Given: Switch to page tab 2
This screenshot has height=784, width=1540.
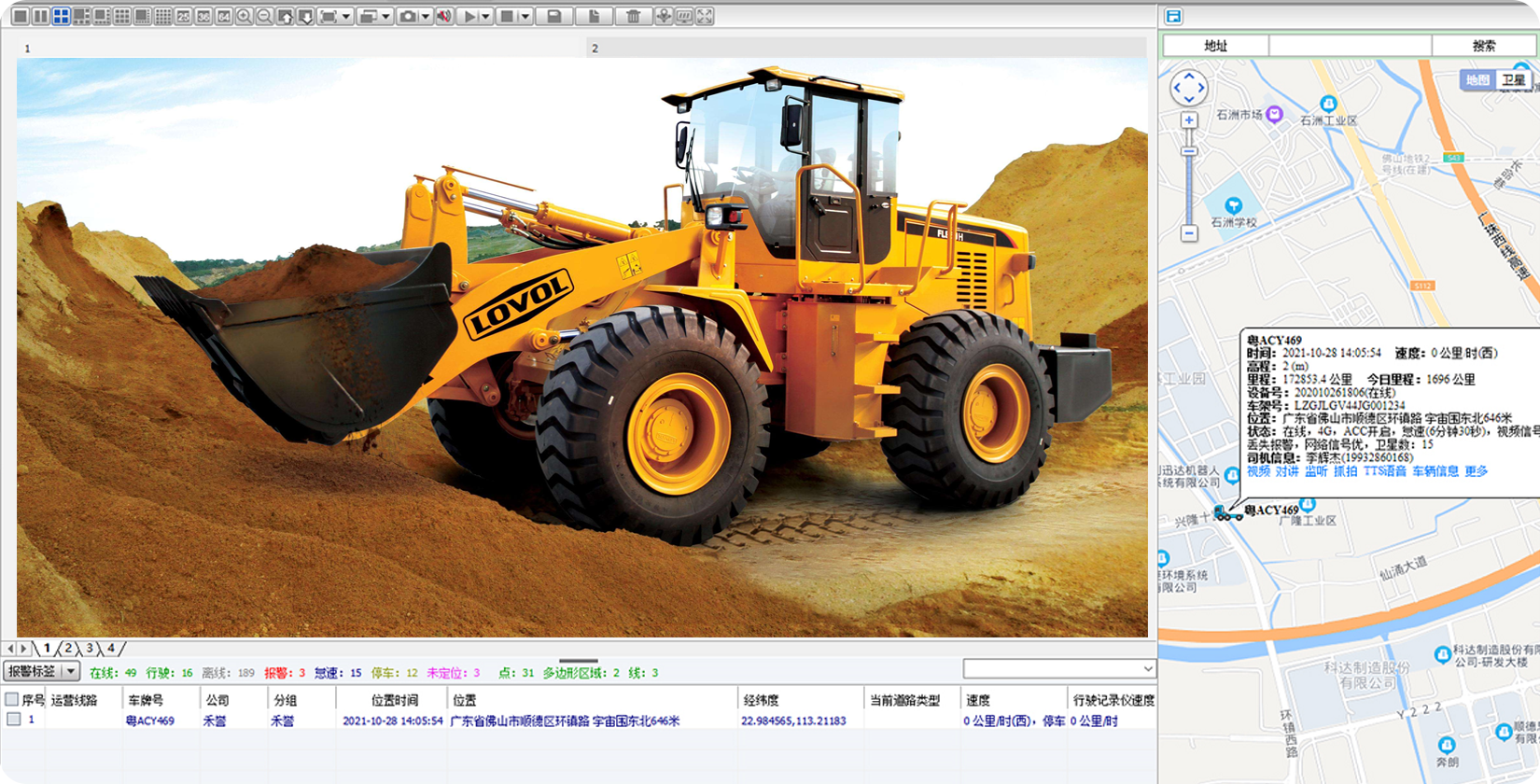Looking at the screenshot, I should coord(68,648).
